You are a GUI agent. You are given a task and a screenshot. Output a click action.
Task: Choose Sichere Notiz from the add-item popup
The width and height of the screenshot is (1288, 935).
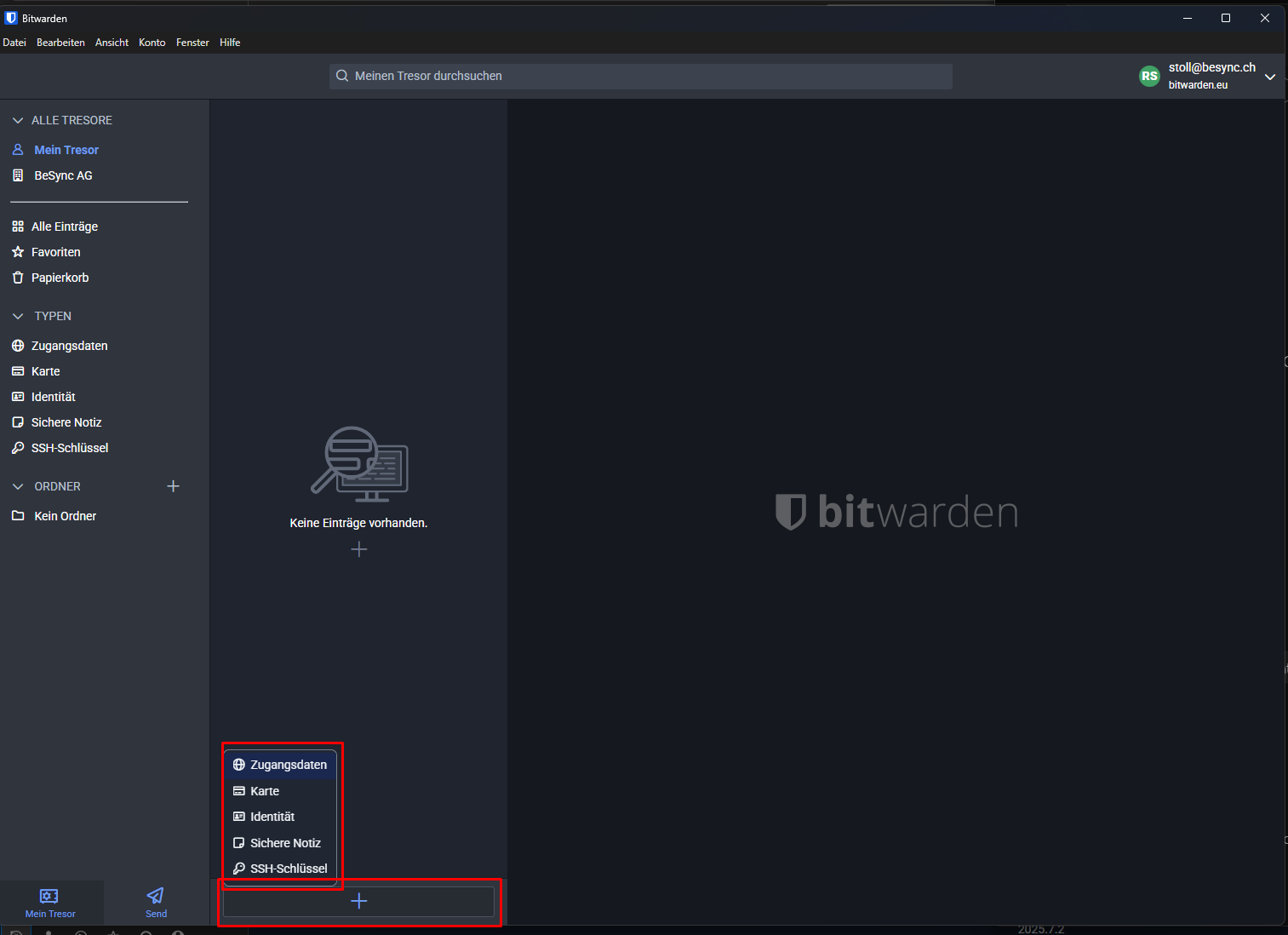285,843
